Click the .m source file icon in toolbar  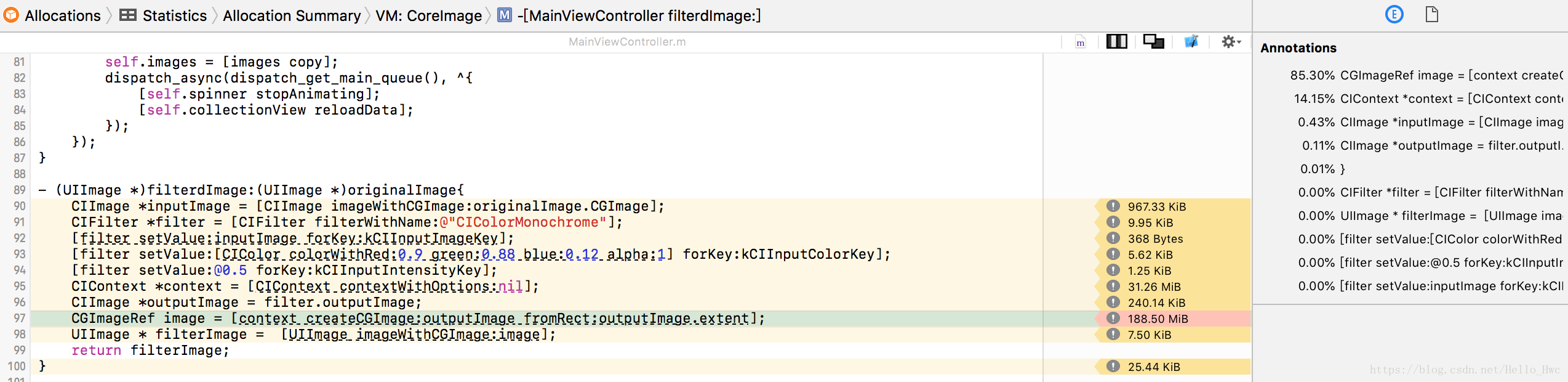coord(1080,42)
